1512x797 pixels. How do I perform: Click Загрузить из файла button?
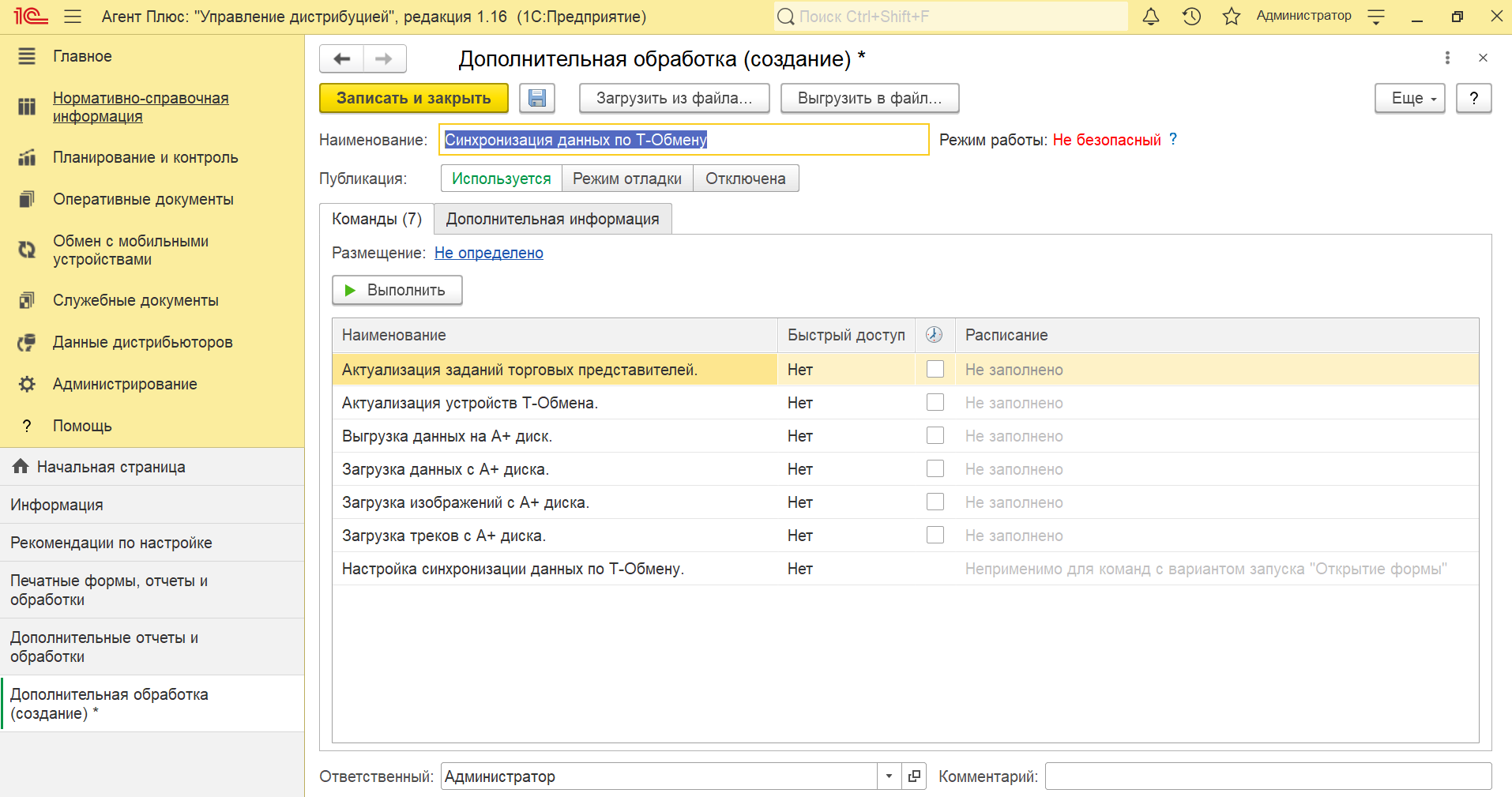click(x=674, y=98)
